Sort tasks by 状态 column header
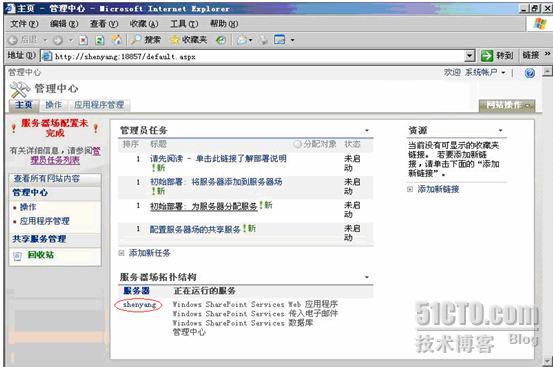Image resolution: width=553 pixels, height=367 pixels. tap(352, 144)
